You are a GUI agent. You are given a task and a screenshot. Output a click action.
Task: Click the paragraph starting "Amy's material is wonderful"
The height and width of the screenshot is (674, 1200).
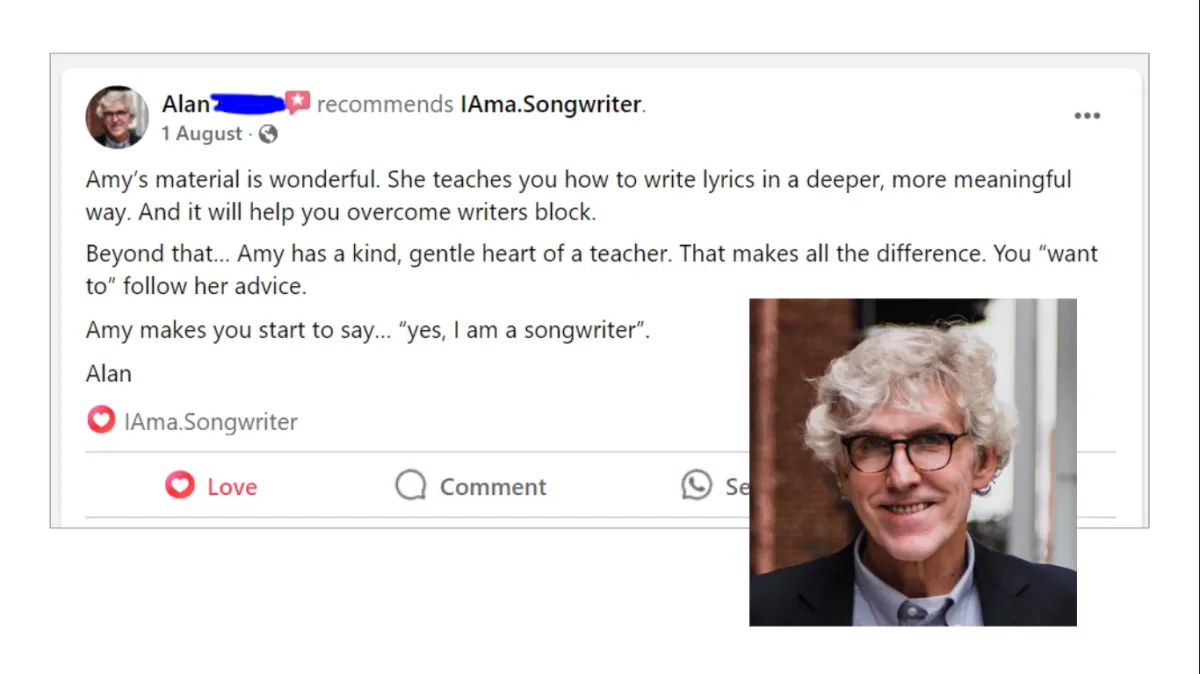(x=578, y=197)
